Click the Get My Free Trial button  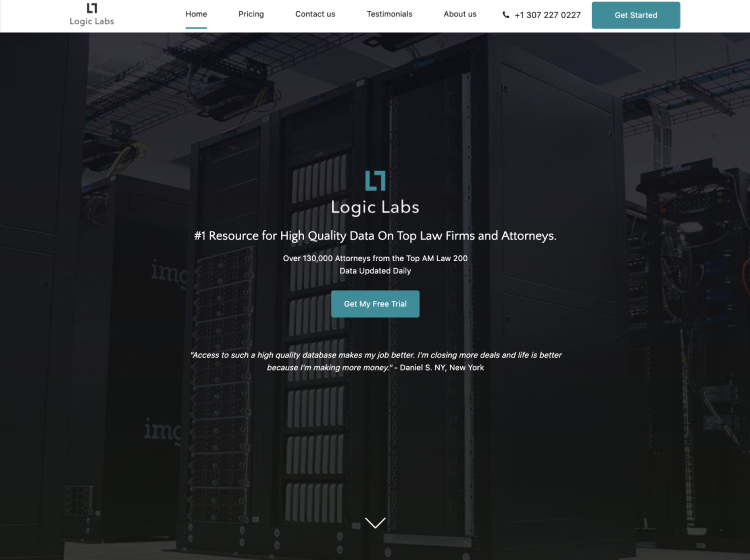coord(375,304)
